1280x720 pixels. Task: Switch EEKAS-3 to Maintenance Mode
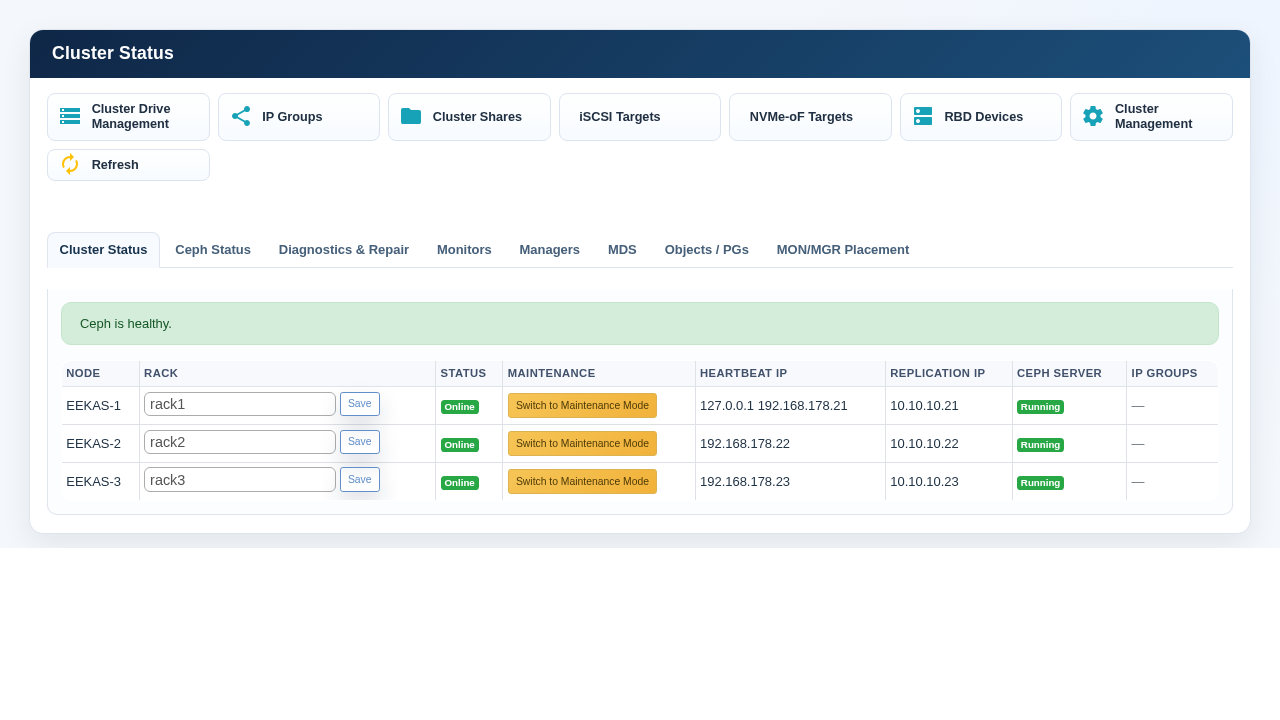(582, 482)
